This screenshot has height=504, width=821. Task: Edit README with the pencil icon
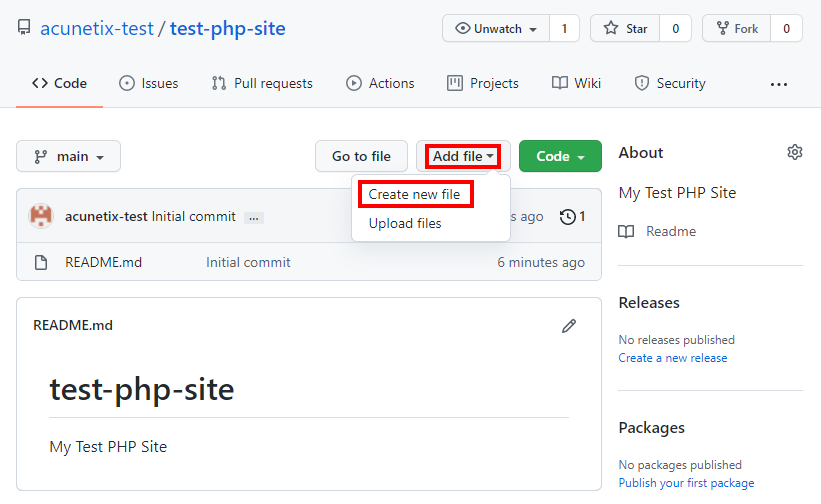(569, 326)
